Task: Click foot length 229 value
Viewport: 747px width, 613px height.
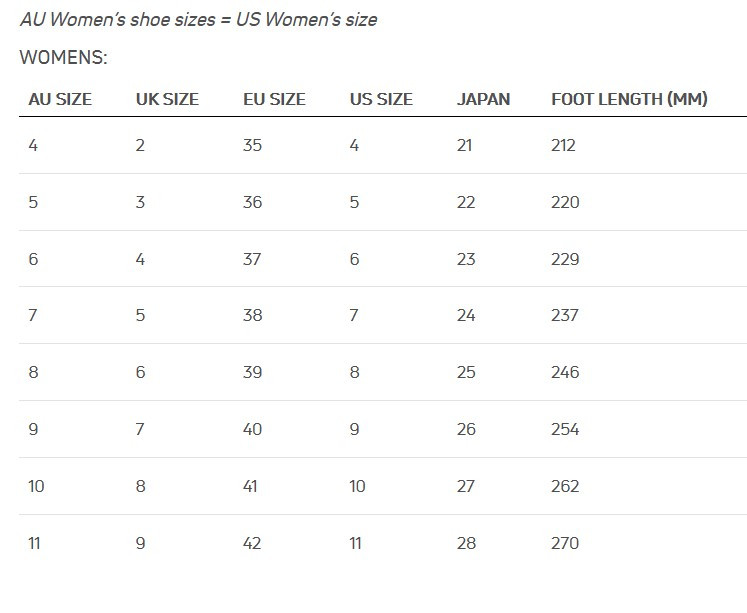Action: [565, 259]
